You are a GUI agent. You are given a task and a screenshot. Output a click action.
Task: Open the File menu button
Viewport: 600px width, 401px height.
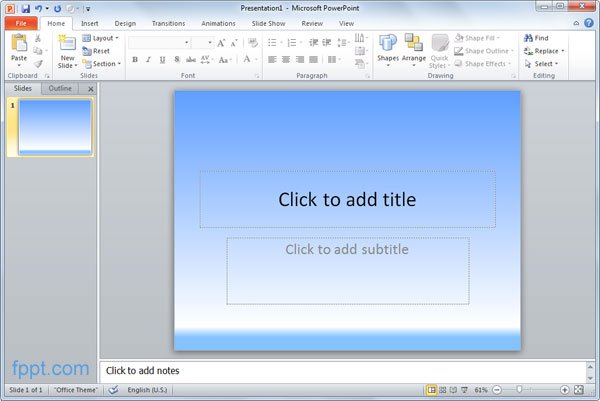tap(20, 22)
